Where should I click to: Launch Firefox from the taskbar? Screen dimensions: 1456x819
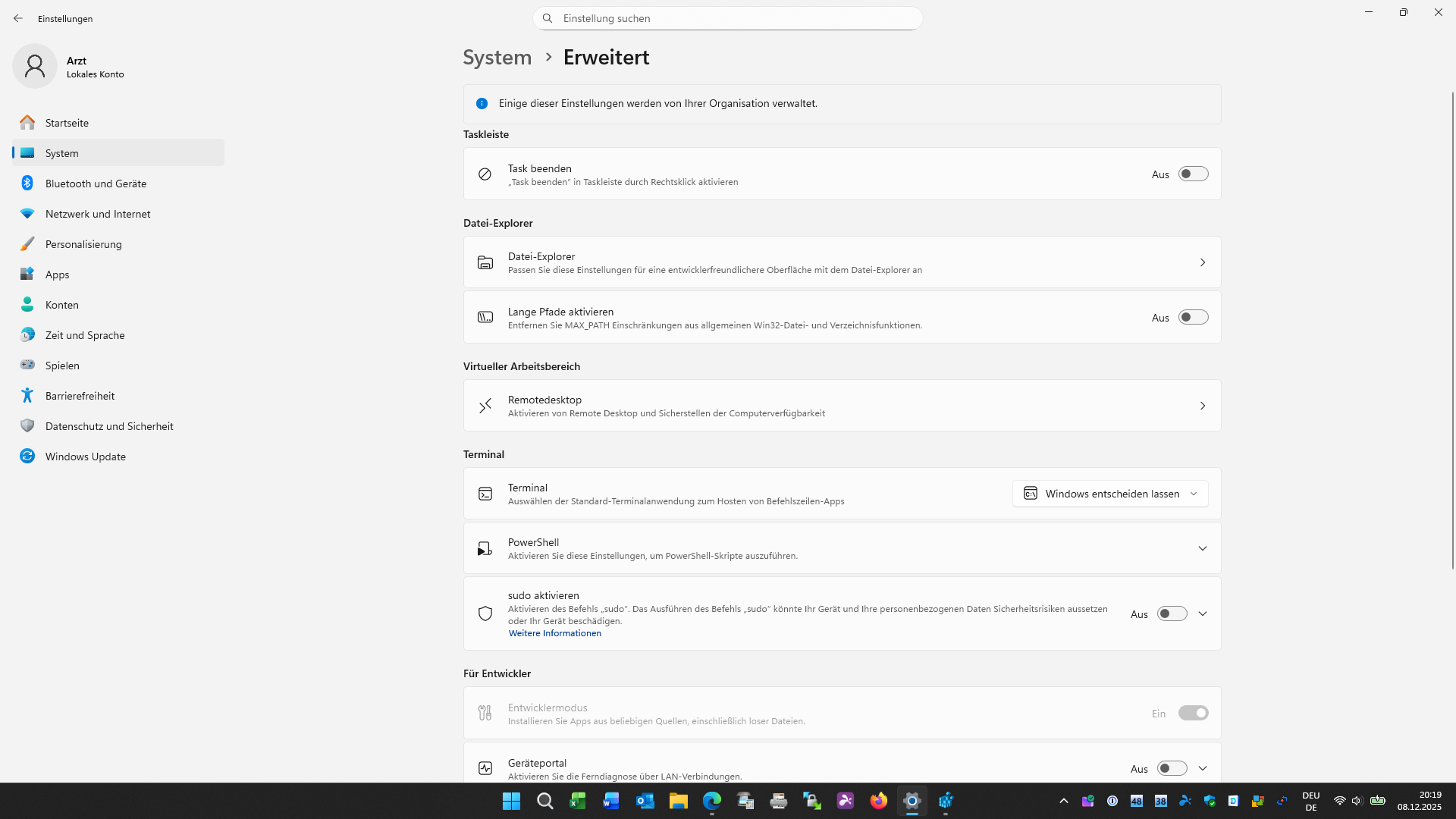point(879,801)
